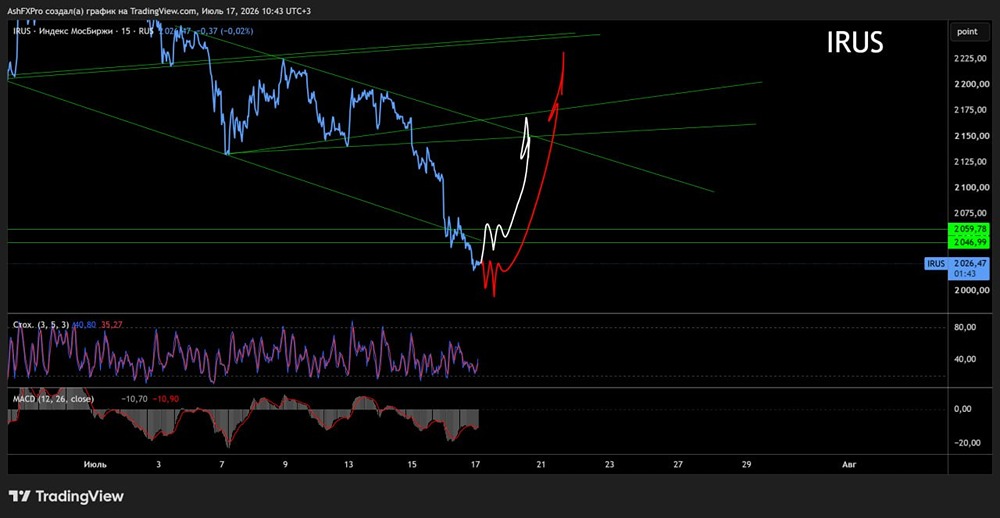1000x518 pixels.
Task: Click date 3 on the time axis
Action: pyautogui.click(x=158, y=464)
